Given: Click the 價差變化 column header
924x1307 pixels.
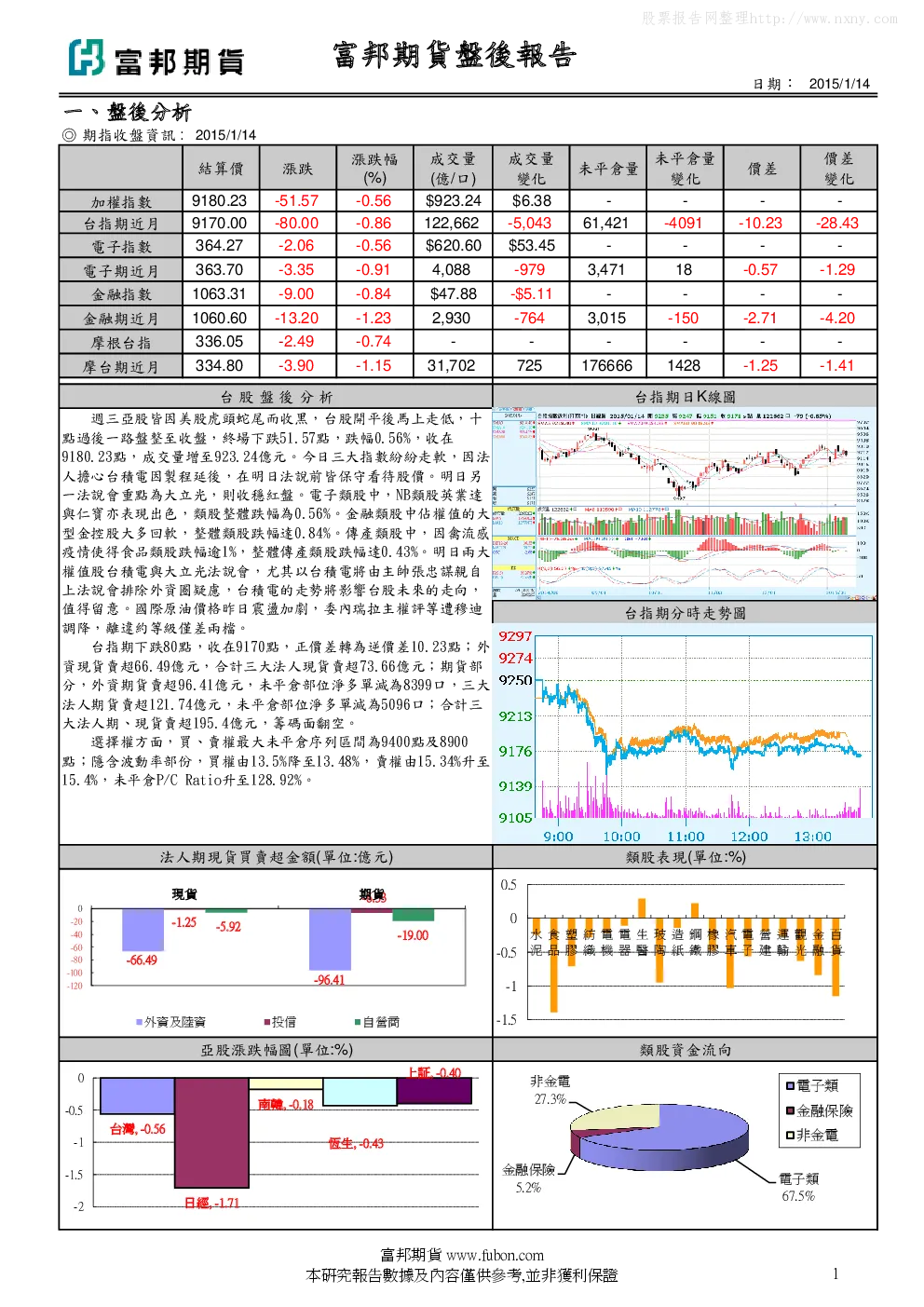Looking at the screenshot, I should [x=838, y=169].
